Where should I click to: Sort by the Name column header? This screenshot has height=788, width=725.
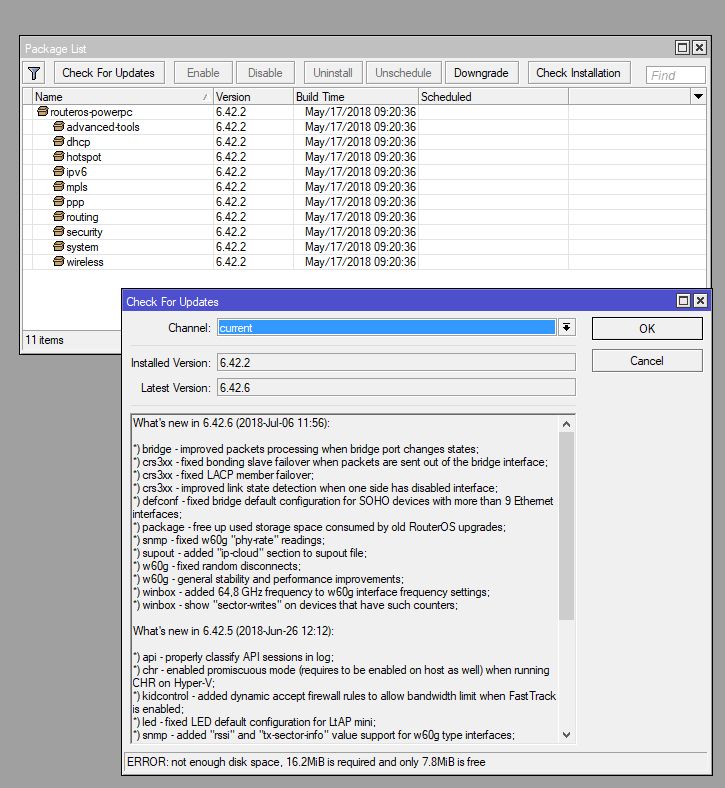coord(122,96)
